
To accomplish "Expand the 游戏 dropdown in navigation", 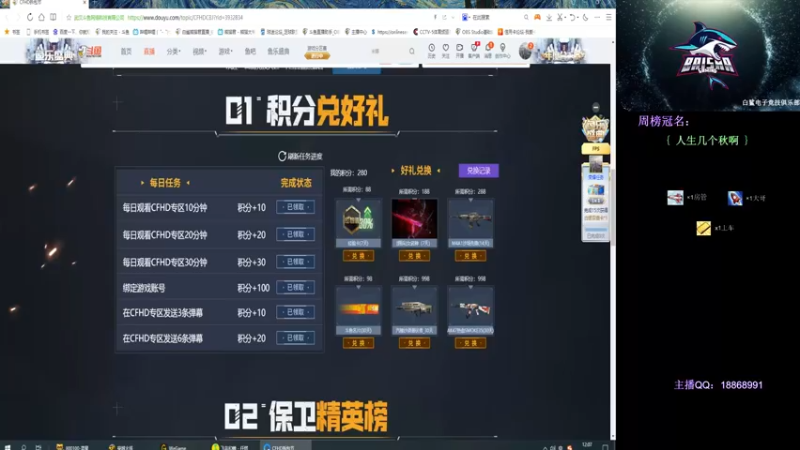I will (226, 52).
